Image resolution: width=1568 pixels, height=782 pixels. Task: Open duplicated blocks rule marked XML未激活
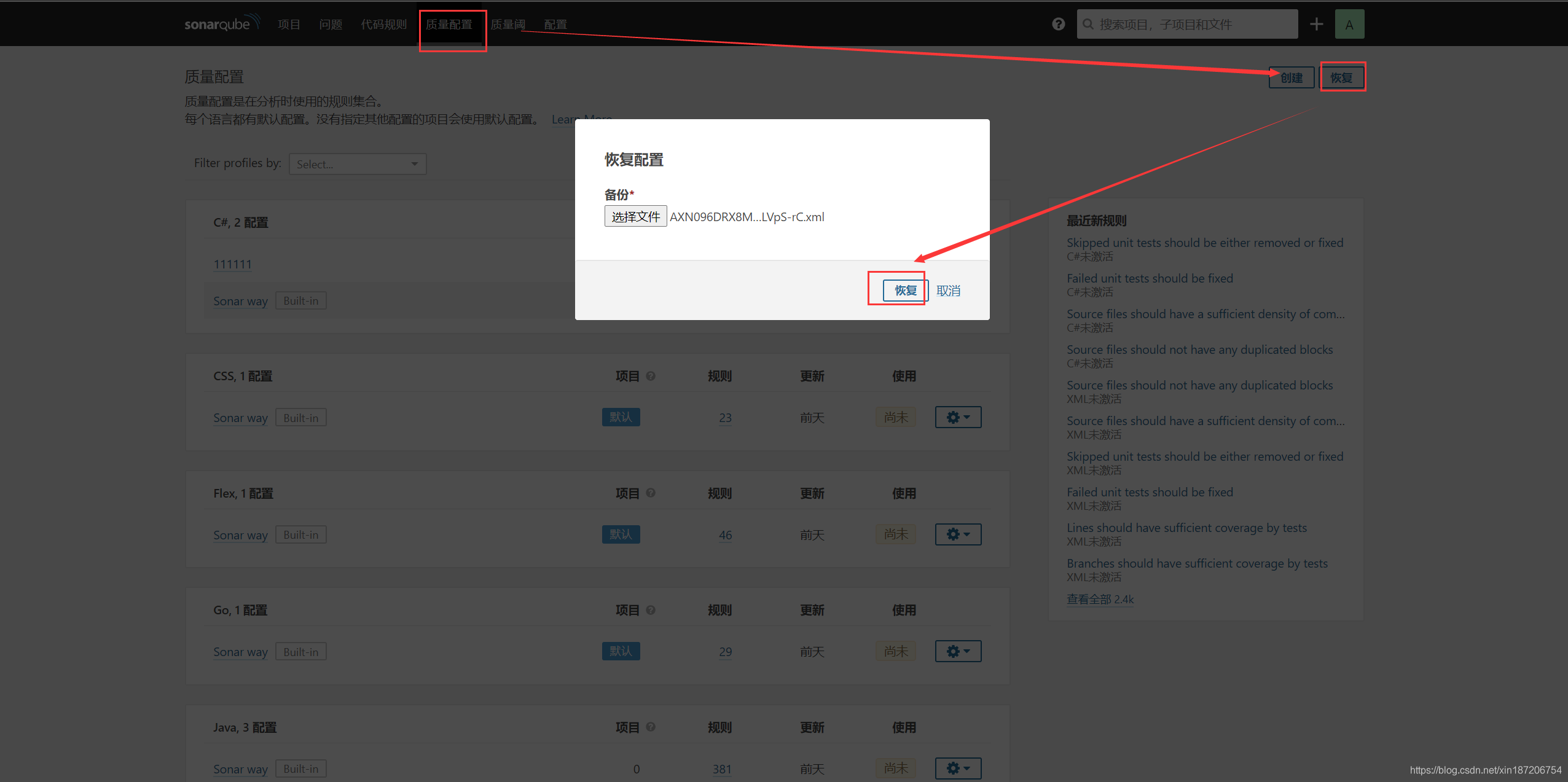(x=1199, y=385)
